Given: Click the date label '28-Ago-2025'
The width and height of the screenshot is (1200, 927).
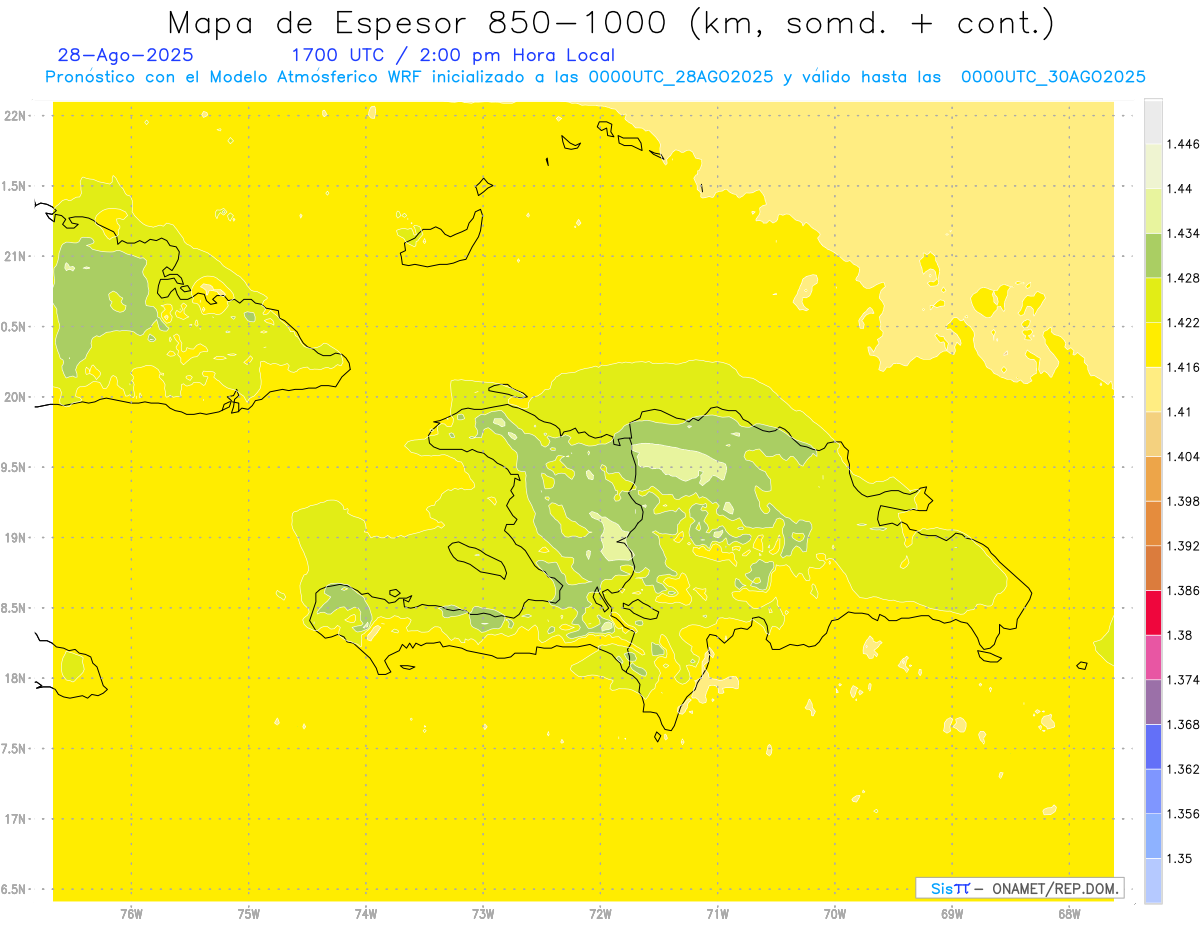Looking at the screenshot, I should pos(126,56).
